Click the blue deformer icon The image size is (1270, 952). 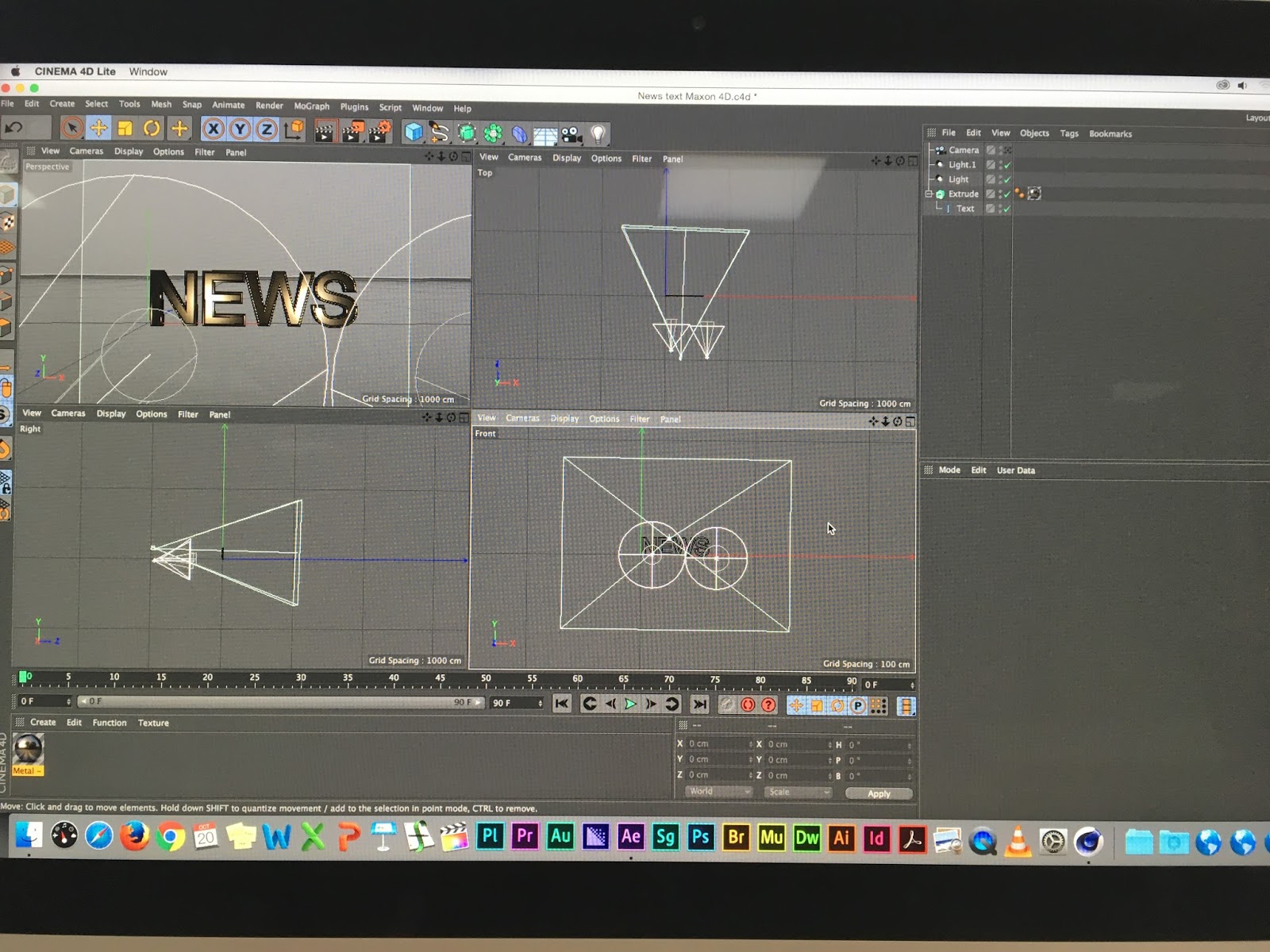(x=519, y=134)
